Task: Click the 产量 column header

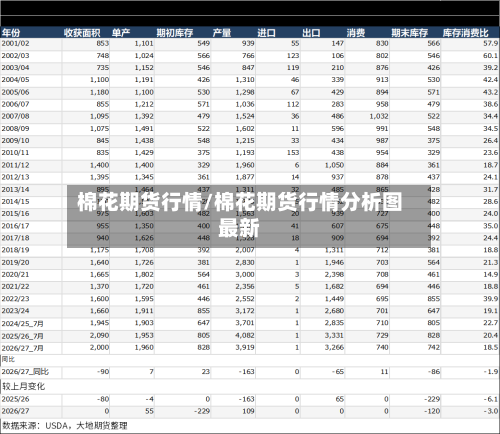Action: click(222, 33)
